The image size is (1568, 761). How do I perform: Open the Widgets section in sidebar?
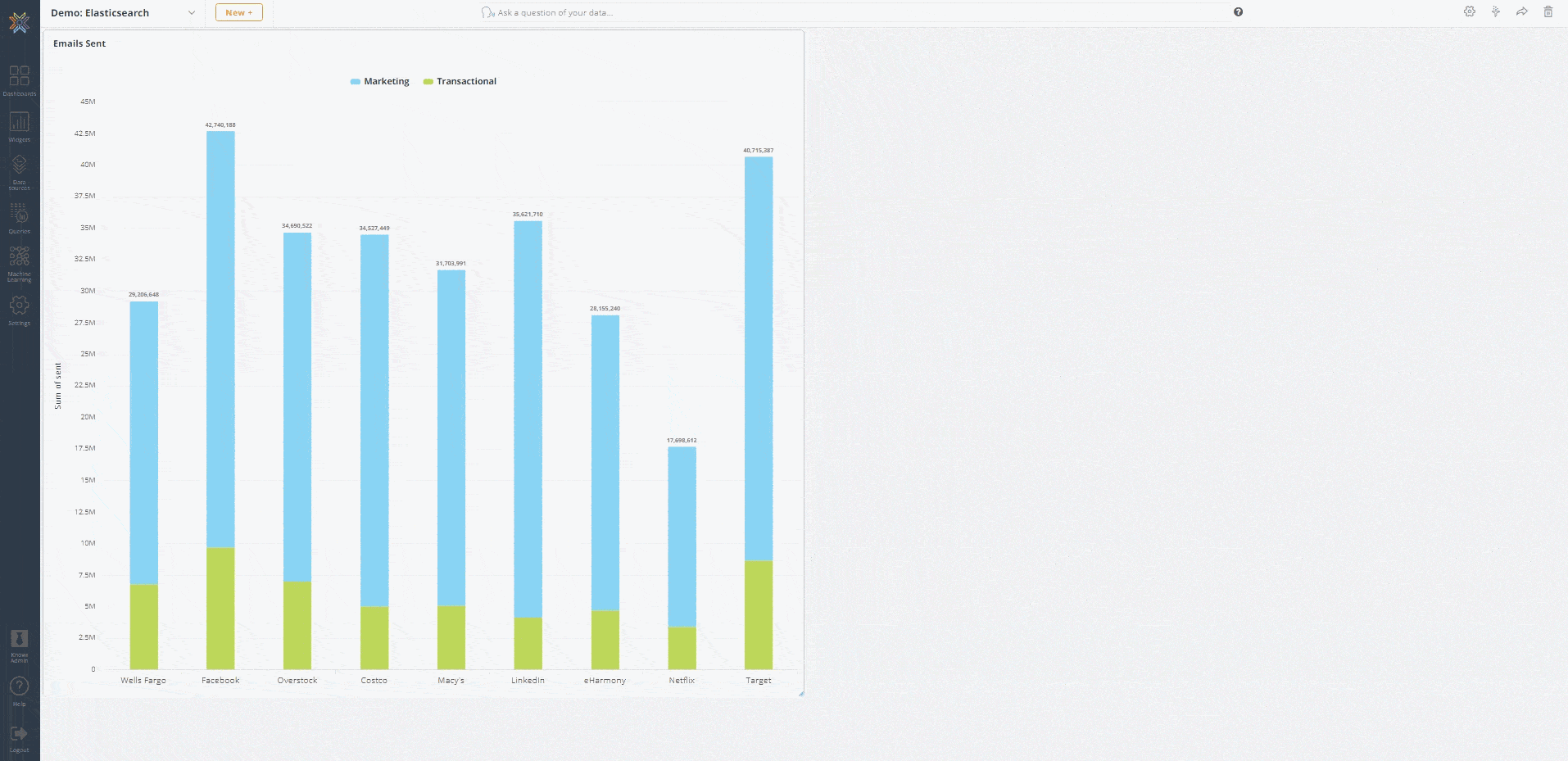(19, 126)
